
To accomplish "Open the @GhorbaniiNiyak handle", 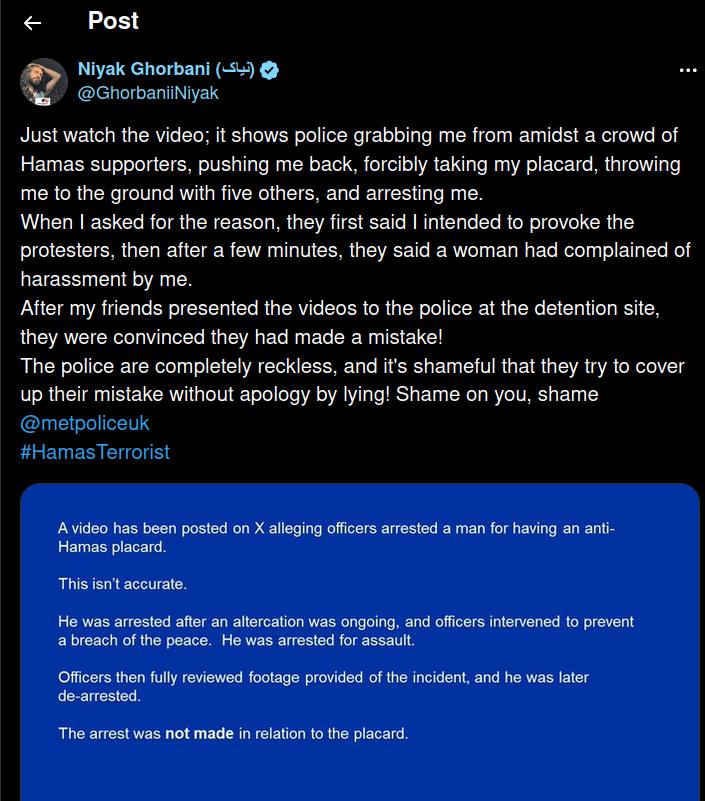I will tap(148, 93).
